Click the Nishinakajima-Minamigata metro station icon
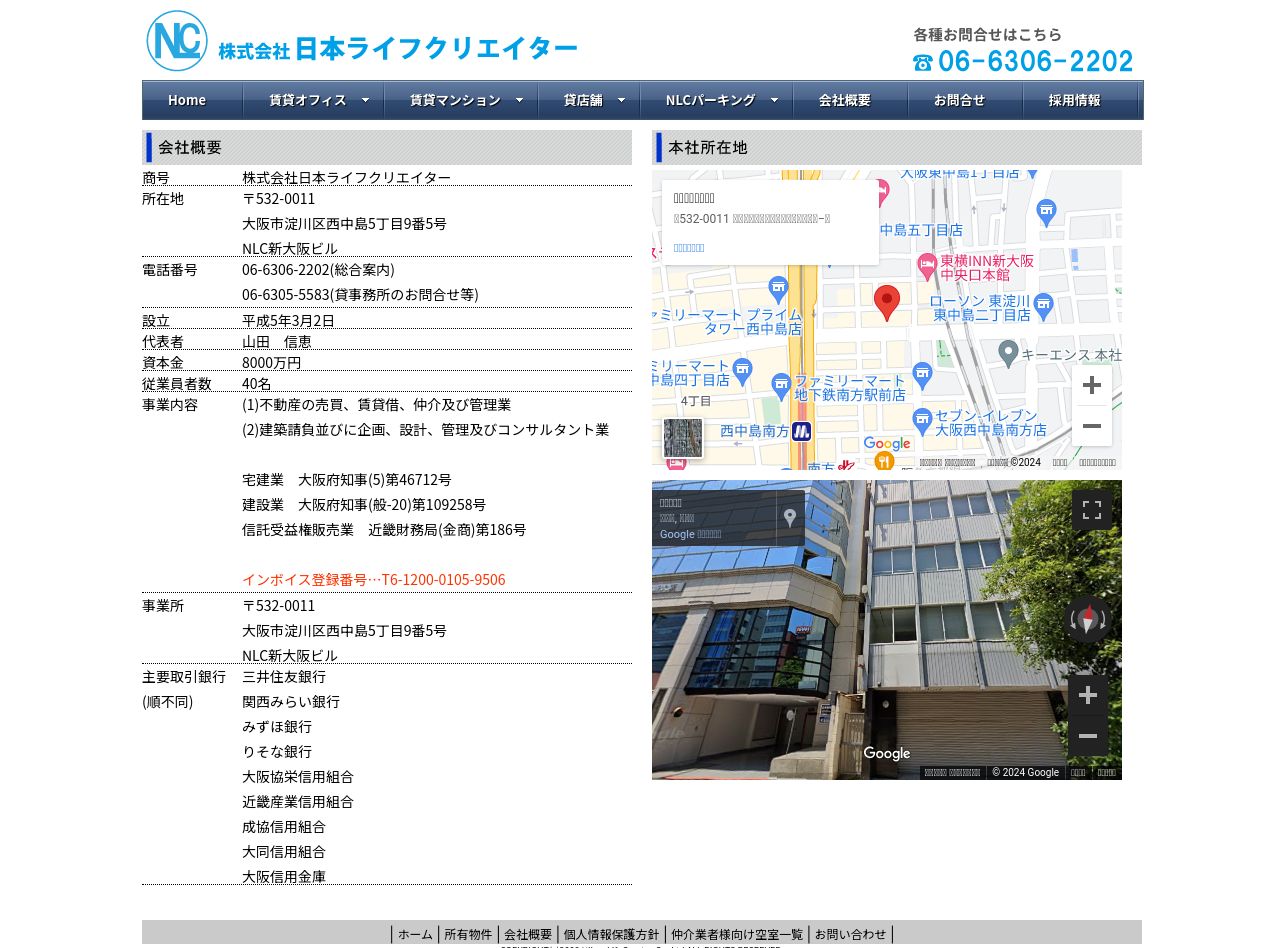Viewport: 1284px width, 948px height. (802, 431)
